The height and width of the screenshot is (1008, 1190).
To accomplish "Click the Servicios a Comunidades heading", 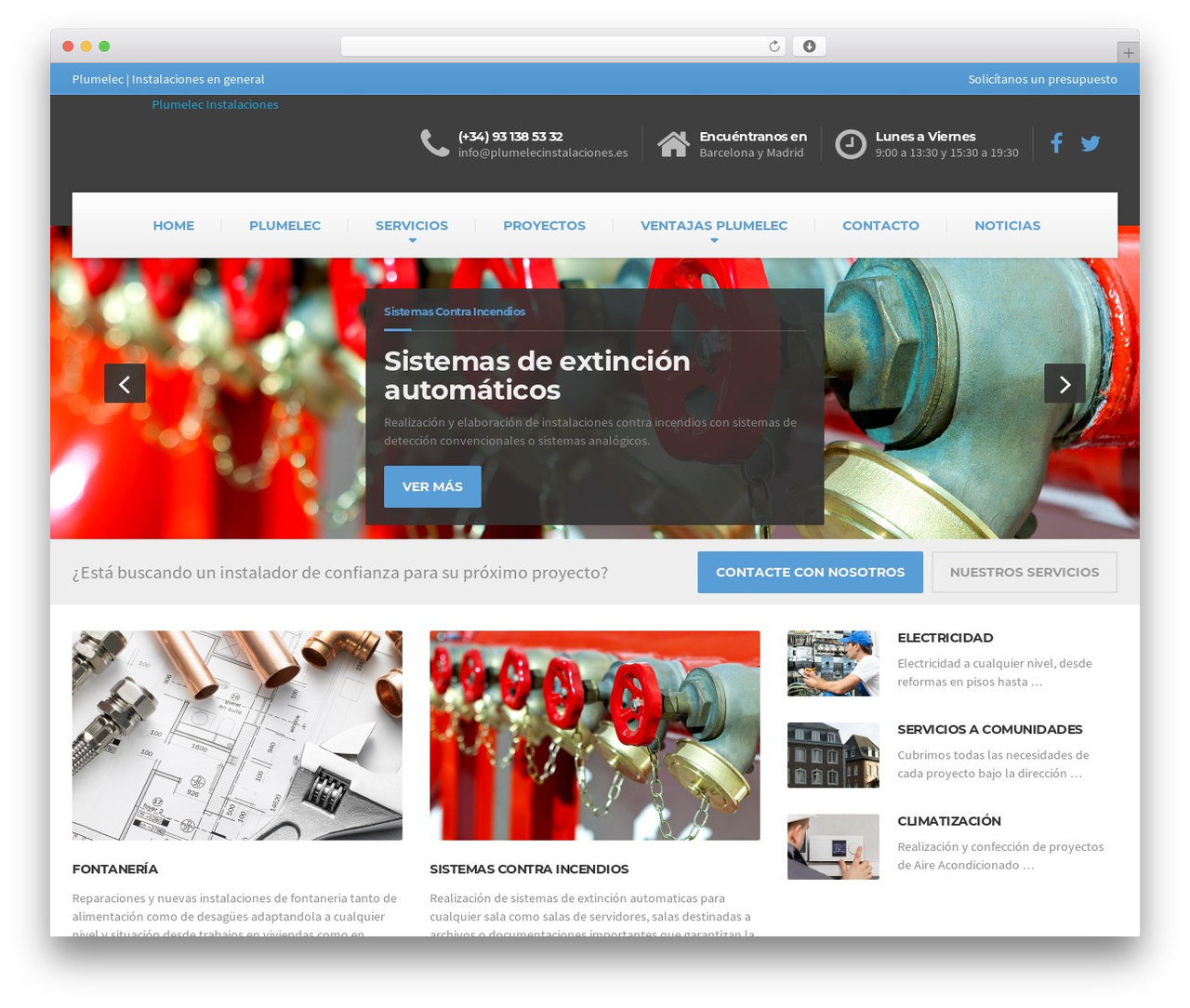I will click(990, 729).
